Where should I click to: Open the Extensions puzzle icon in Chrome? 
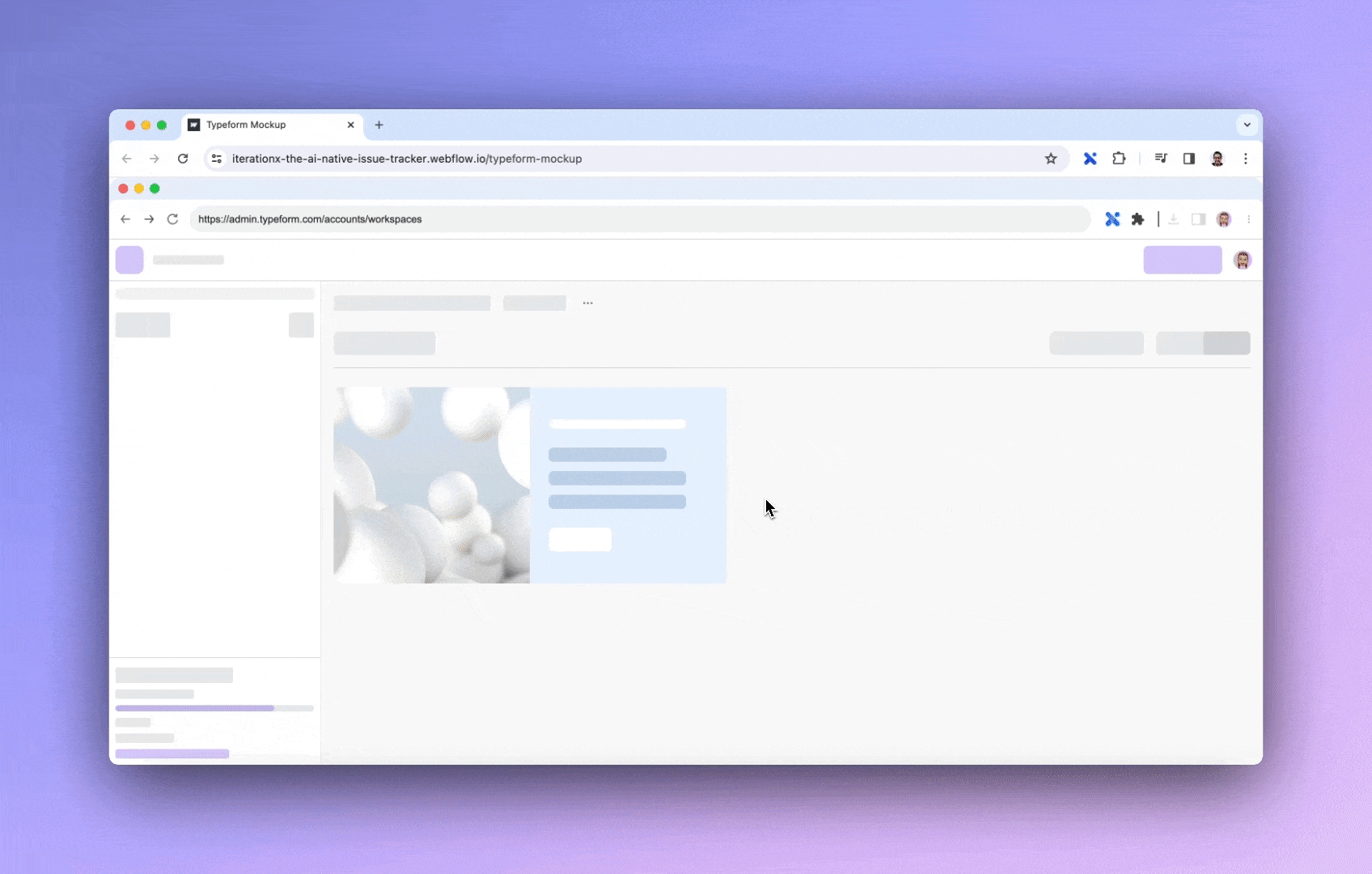tap(1119, 159)
